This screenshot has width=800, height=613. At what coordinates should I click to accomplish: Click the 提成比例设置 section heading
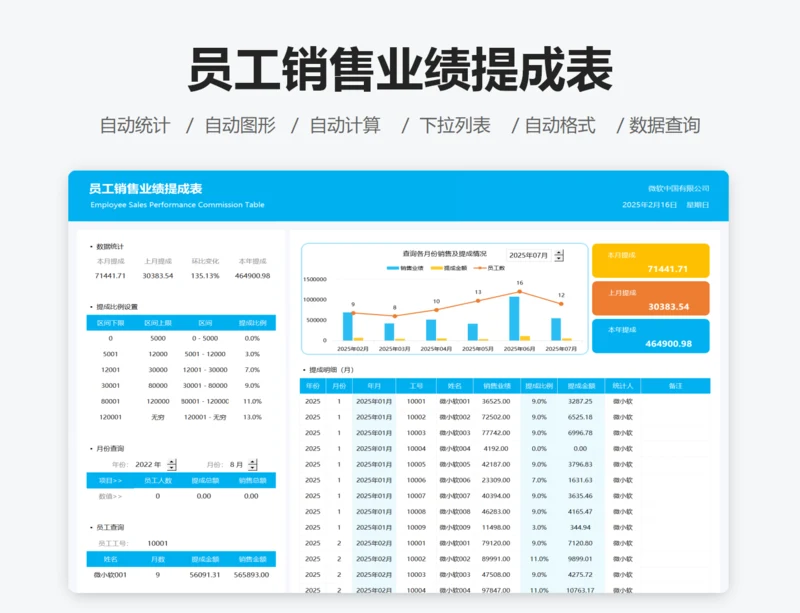(117, 307)
